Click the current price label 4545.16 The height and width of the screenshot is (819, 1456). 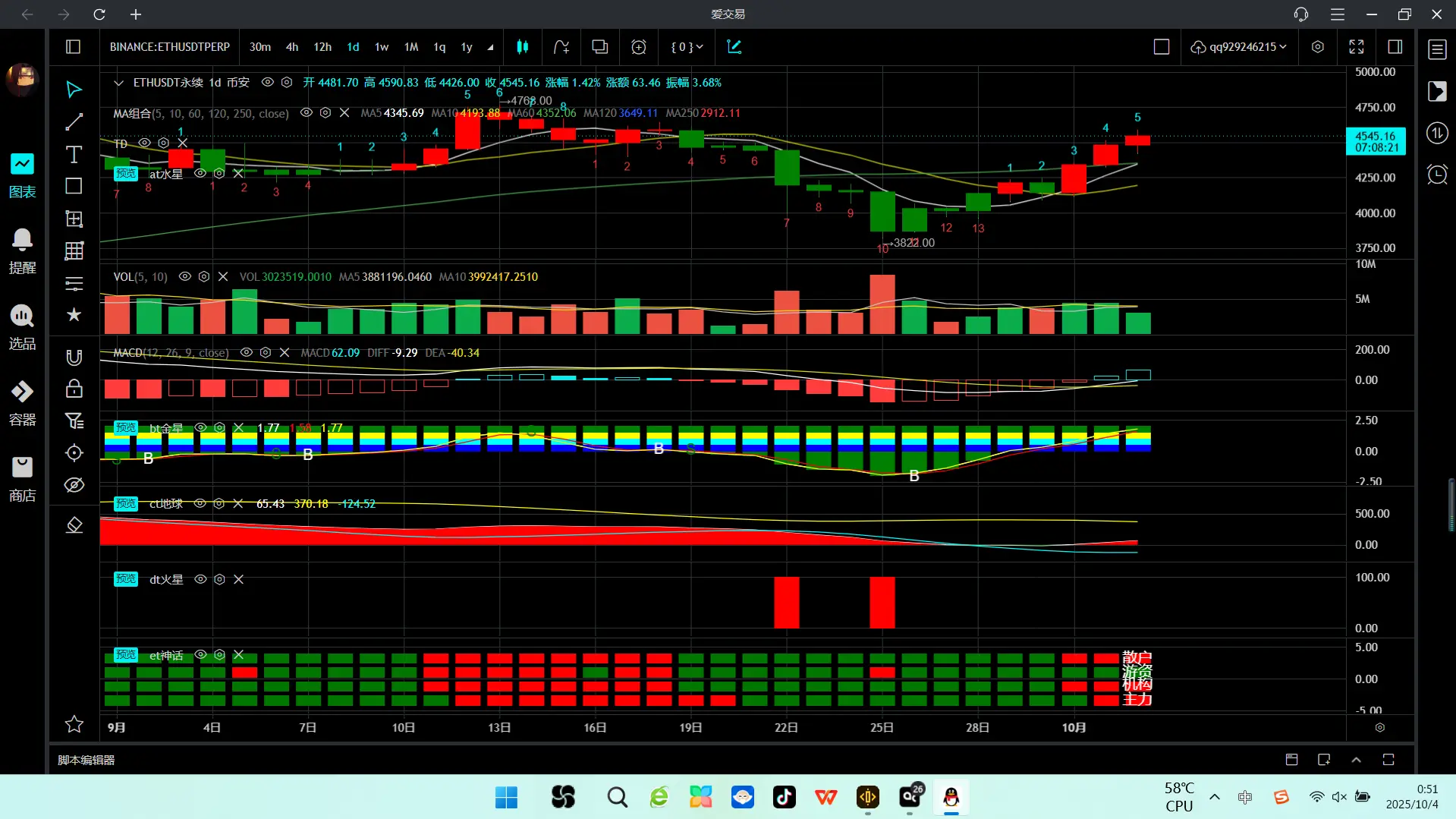tap(1376, 141)
